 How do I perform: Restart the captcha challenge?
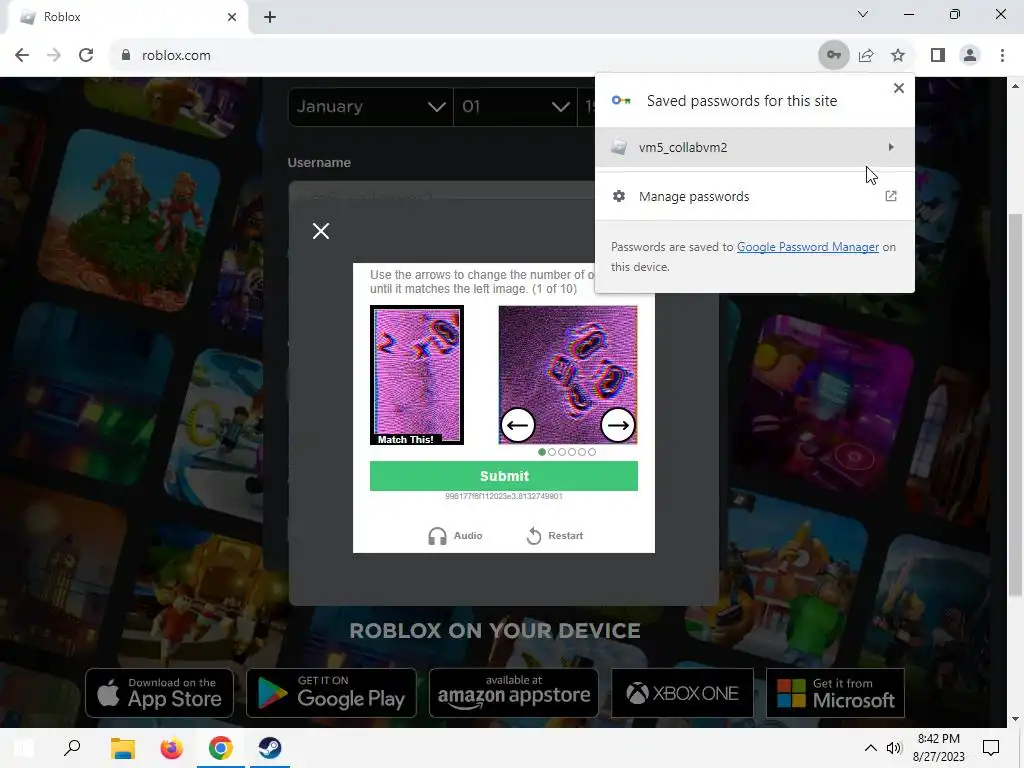click(554, 536)
